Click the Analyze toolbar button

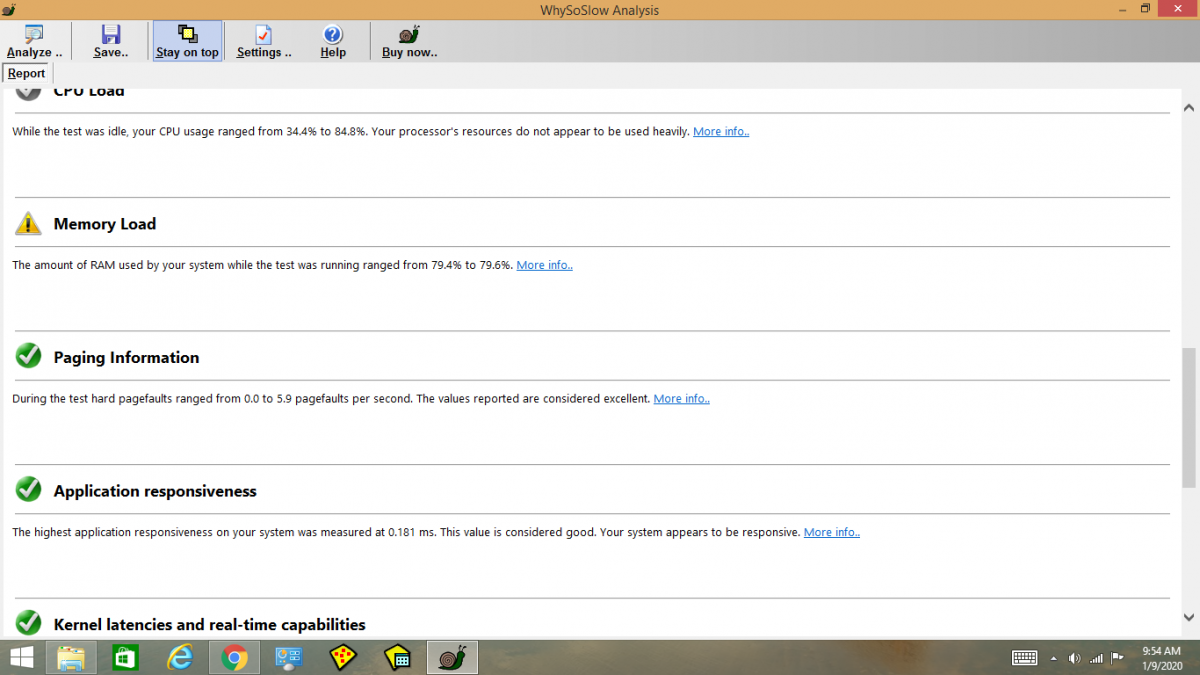35,42
